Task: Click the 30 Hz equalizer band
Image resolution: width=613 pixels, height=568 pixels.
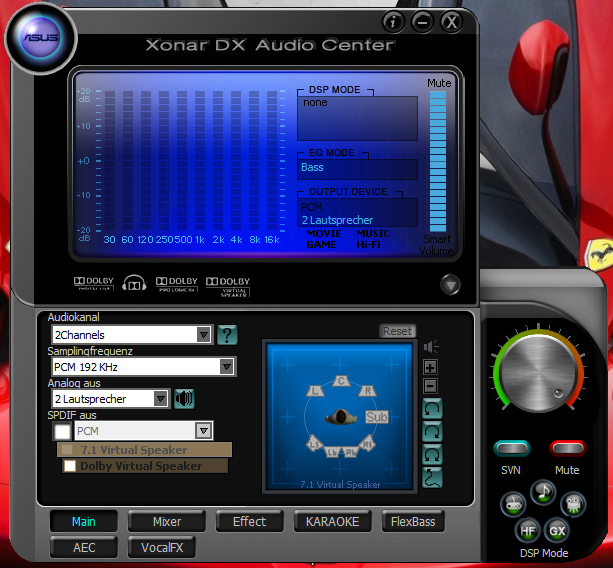Action: tap(109, 161)
